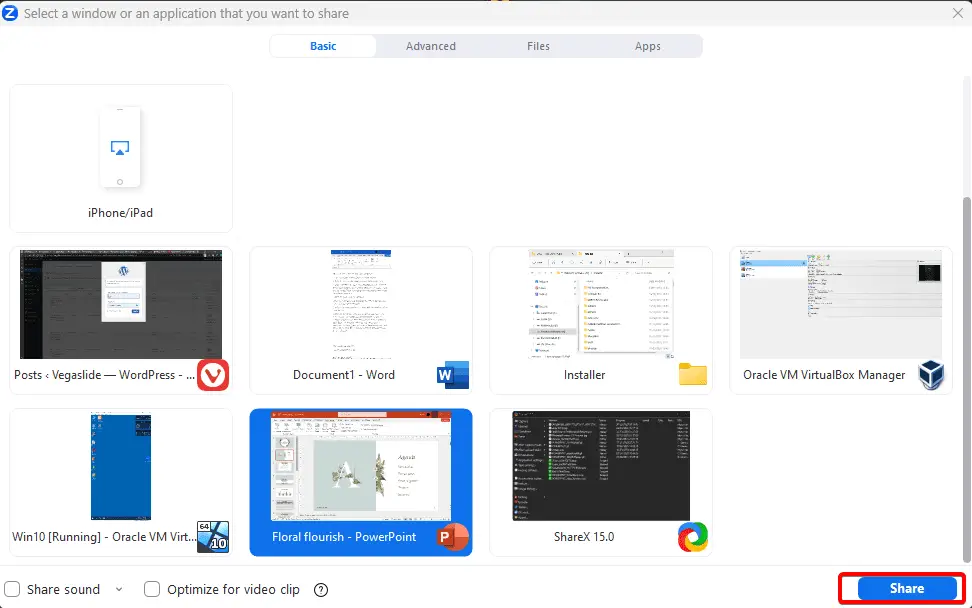Select the ShareX 15.0 window thumbnail
The height and width of the screenshot is (608, 972).
601,466
